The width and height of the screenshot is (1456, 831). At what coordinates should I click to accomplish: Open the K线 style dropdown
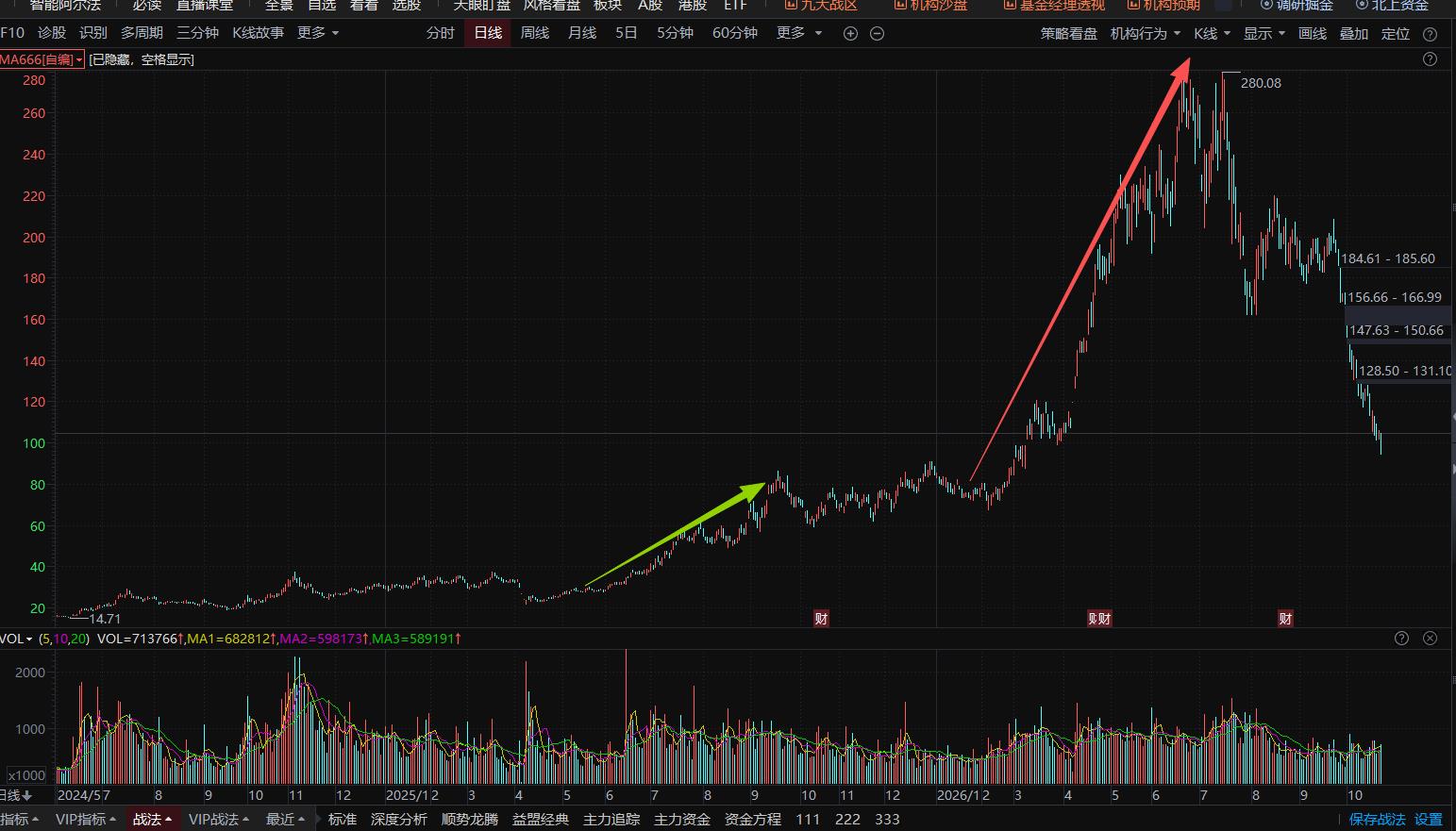[1212, 33]
